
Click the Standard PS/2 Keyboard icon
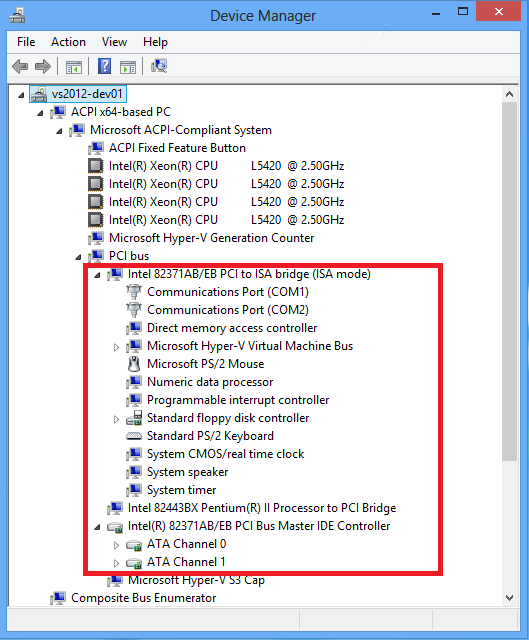click(x=133, y=436)
